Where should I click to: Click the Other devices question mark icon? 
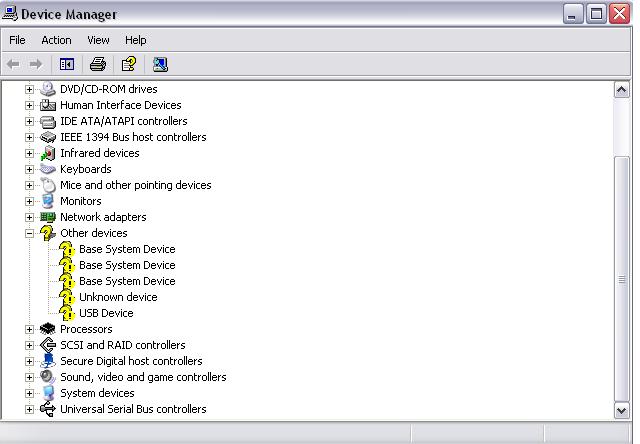coord(48,233)
